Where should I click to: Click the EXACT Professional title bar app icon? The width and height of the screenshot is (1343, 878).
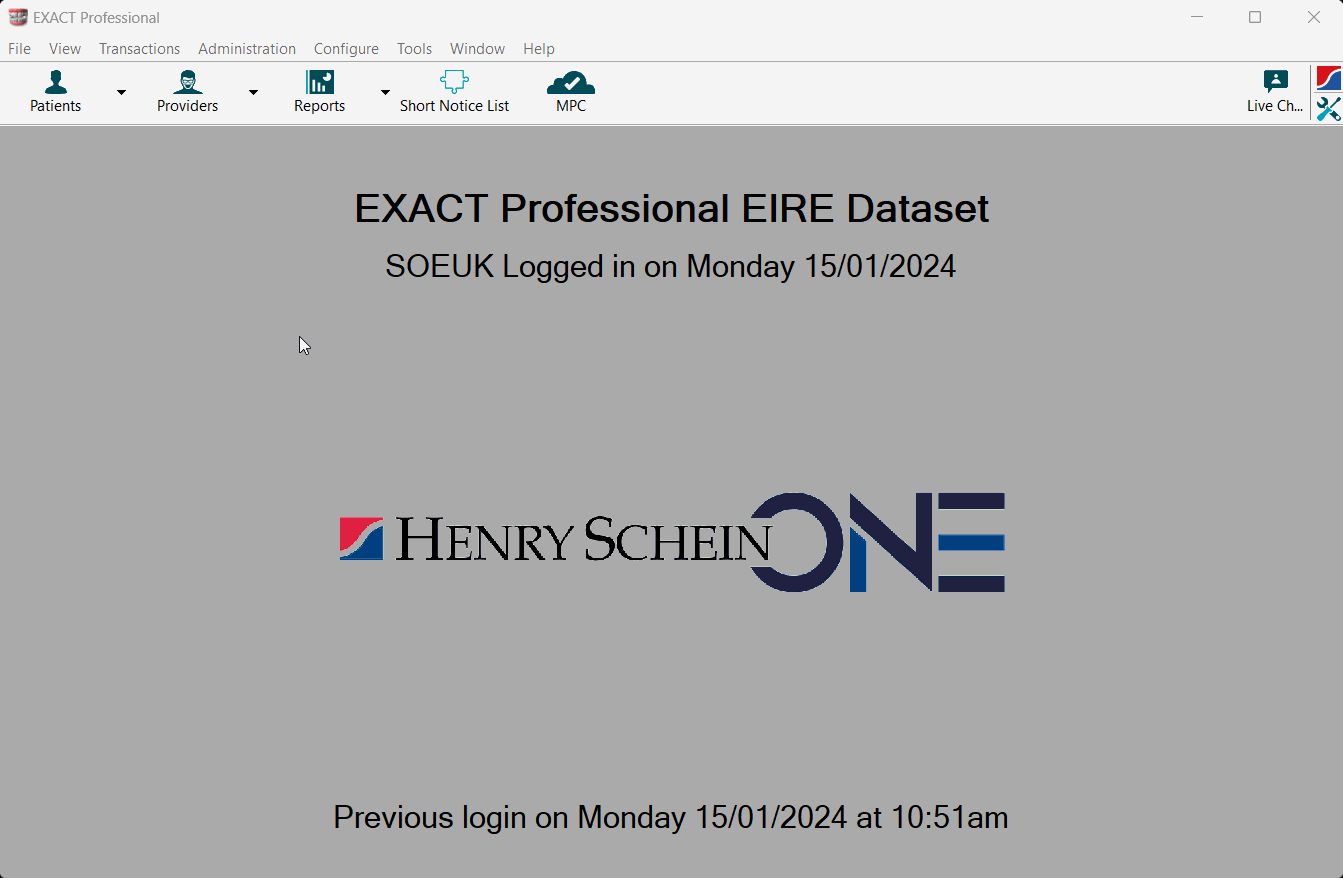(x=18, y=17)
